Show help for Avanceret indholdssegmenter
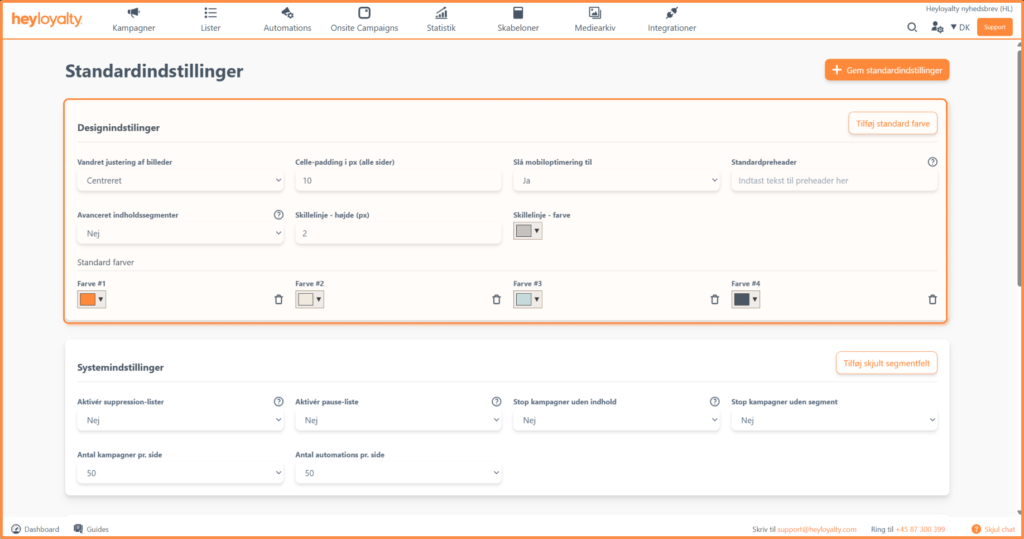This screenshot has height=539, width=1024. point(278,214)
